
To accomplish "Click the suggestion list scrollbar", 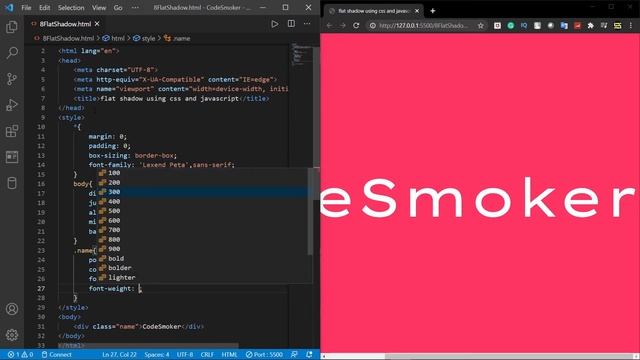I will [310, 212].
